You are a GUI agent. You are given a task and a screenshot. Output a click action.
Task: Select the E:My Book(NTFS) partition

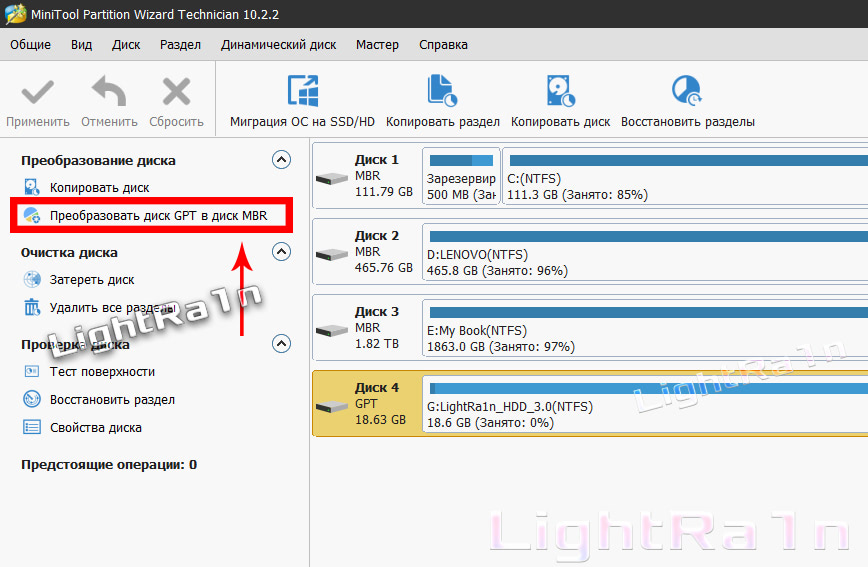(x=645, y=327)
